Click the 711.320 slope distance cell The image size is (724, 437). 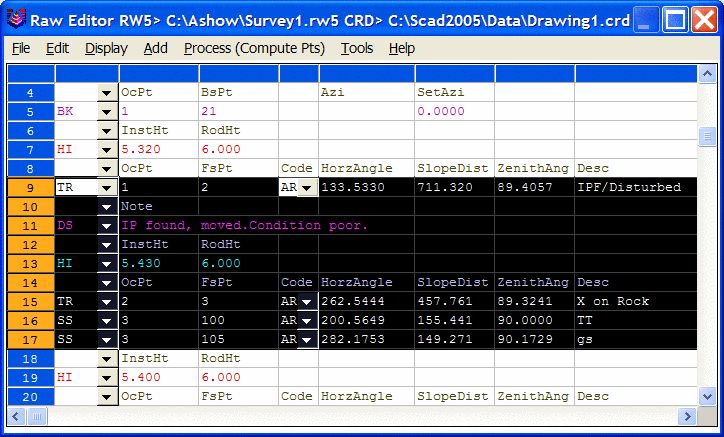point(454,188)
